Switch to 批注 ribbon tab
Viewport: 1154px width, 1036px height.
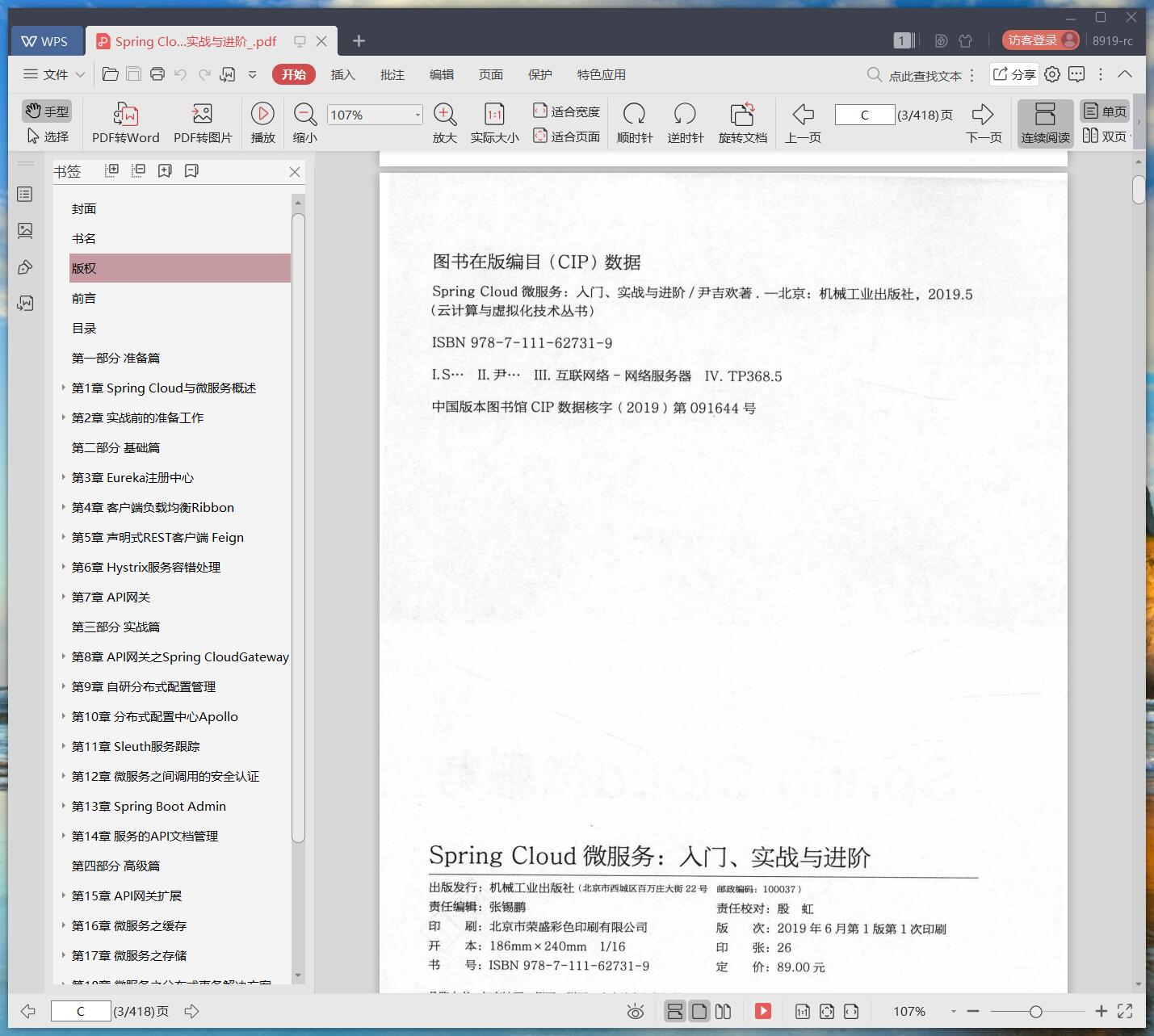click(392, 74)
